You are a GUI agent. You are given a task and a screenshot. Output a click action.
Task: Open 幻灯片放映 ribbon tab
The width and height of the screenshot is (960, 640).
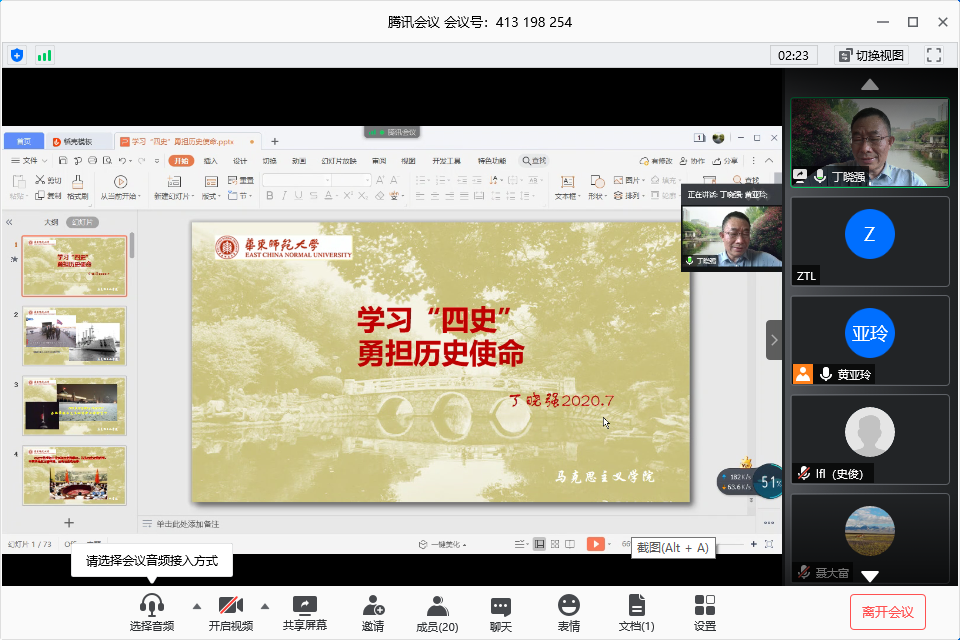(339, 160)
